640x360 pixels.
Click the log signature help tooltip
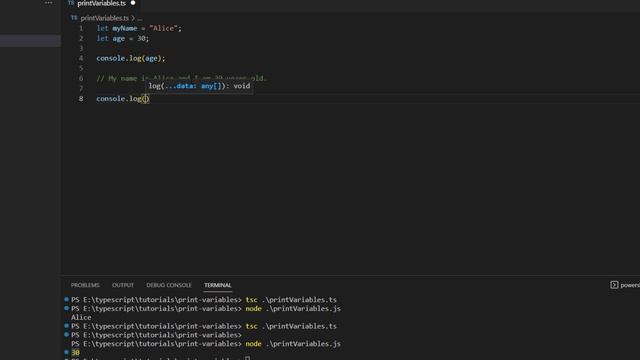click(x=199, y=86)
